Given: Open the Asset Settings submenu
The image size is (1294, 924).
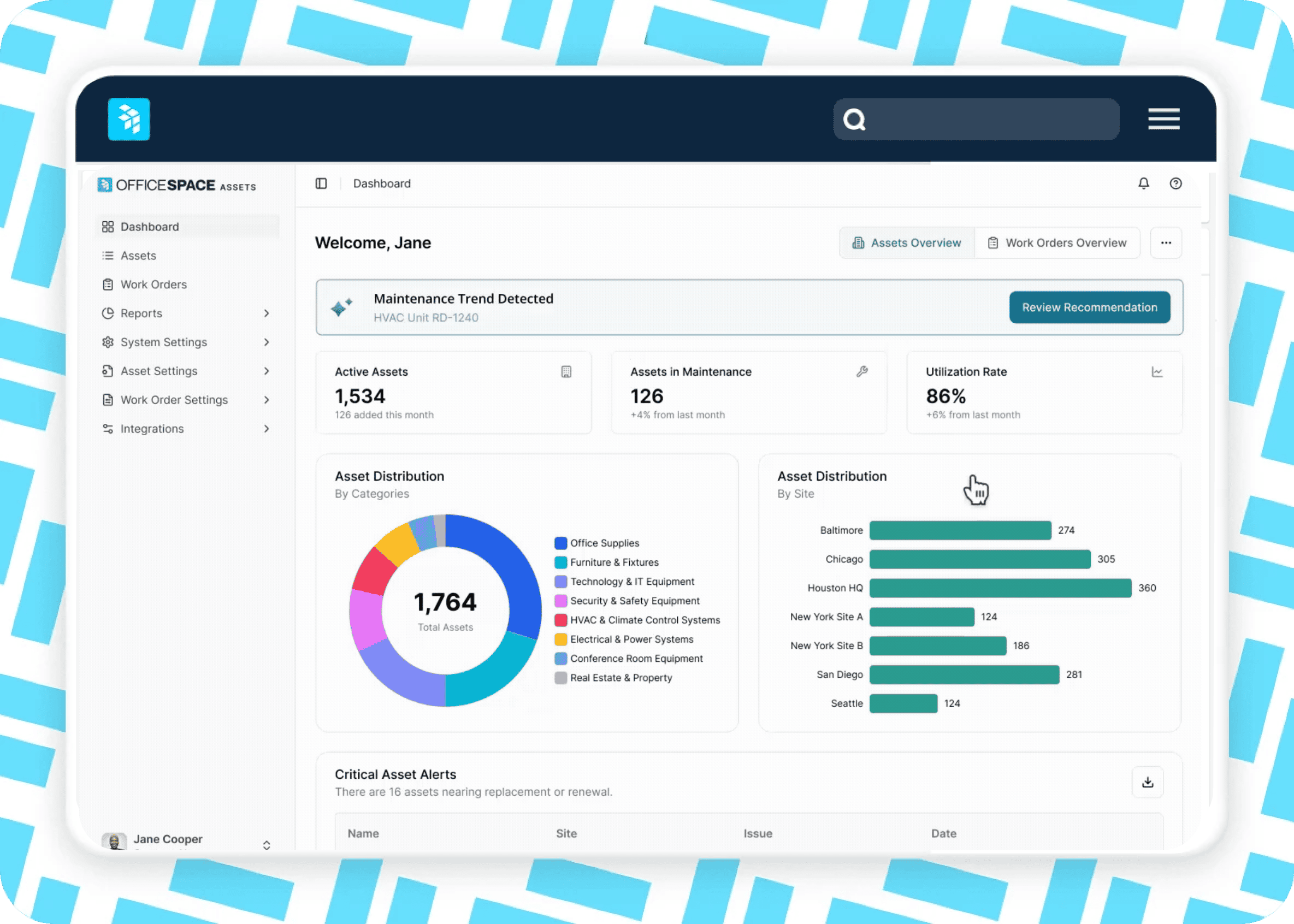Looking at the screenshot, I should [x=158, y=370].
